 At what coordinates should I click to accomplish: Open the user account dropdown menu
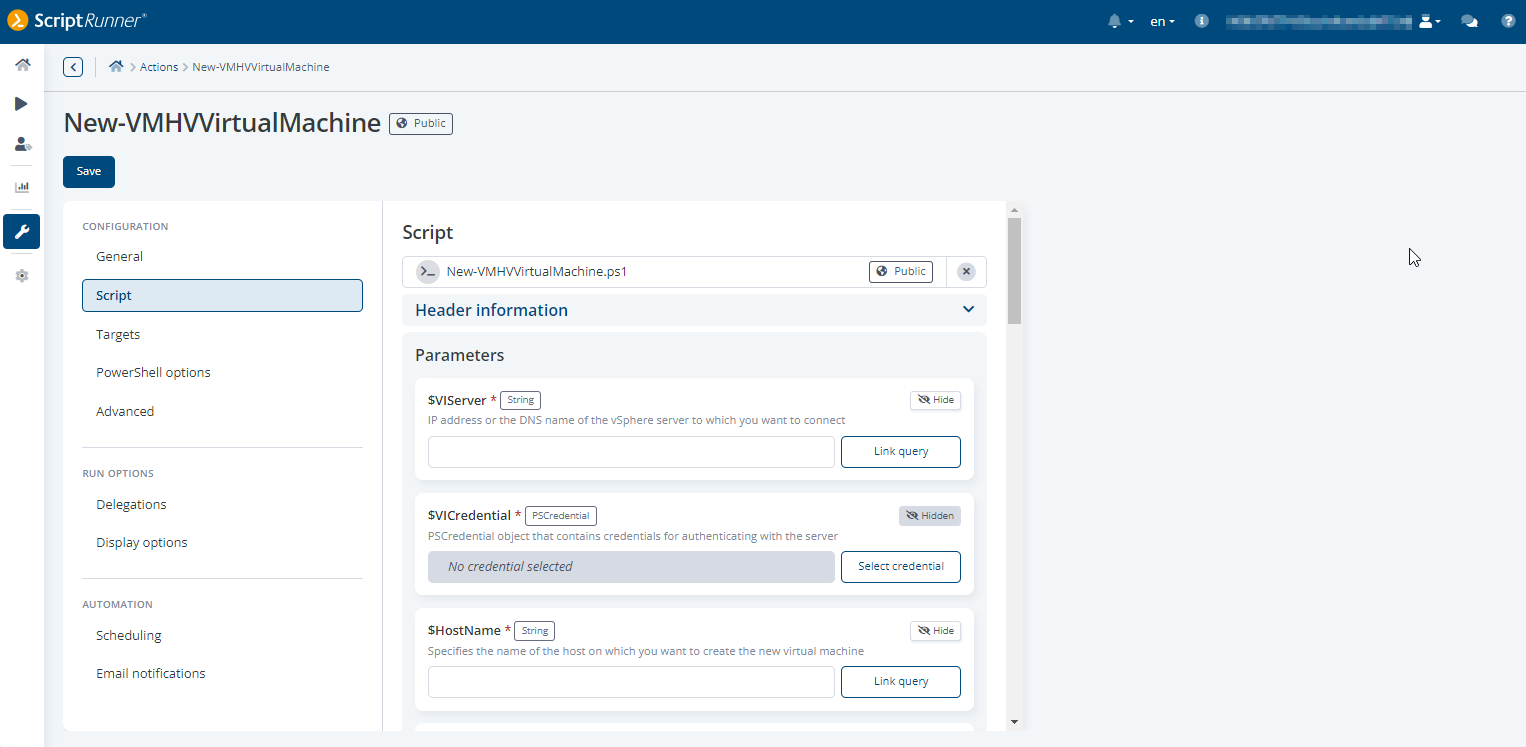(1429, 21)
